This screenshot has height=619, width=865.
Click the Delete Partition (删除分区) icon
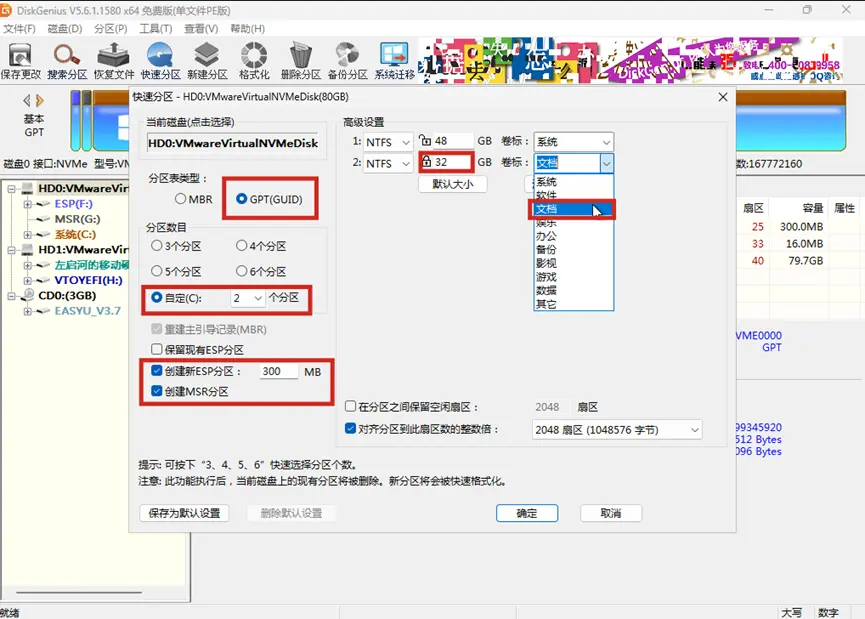tap(301, 61)
